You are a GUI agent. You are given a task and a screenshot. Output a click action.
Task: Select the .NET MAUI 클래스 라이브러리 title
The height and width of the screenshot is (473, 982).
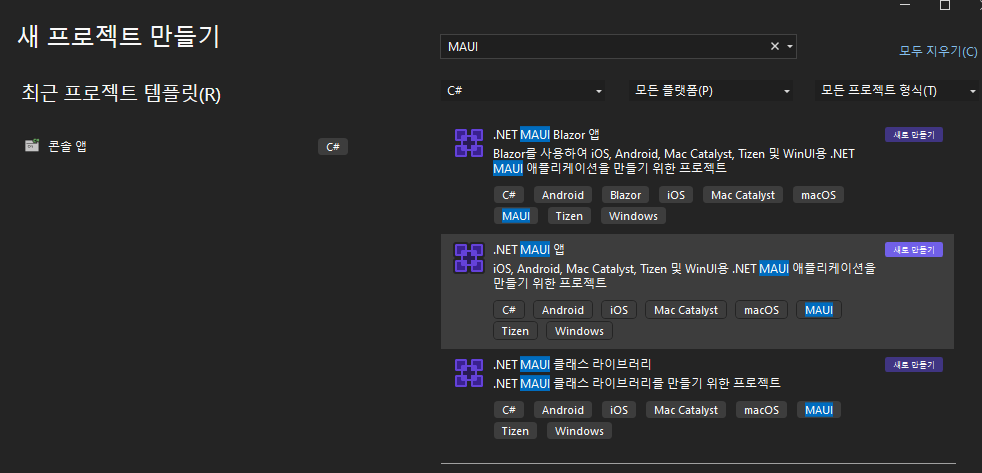[572, 364]
